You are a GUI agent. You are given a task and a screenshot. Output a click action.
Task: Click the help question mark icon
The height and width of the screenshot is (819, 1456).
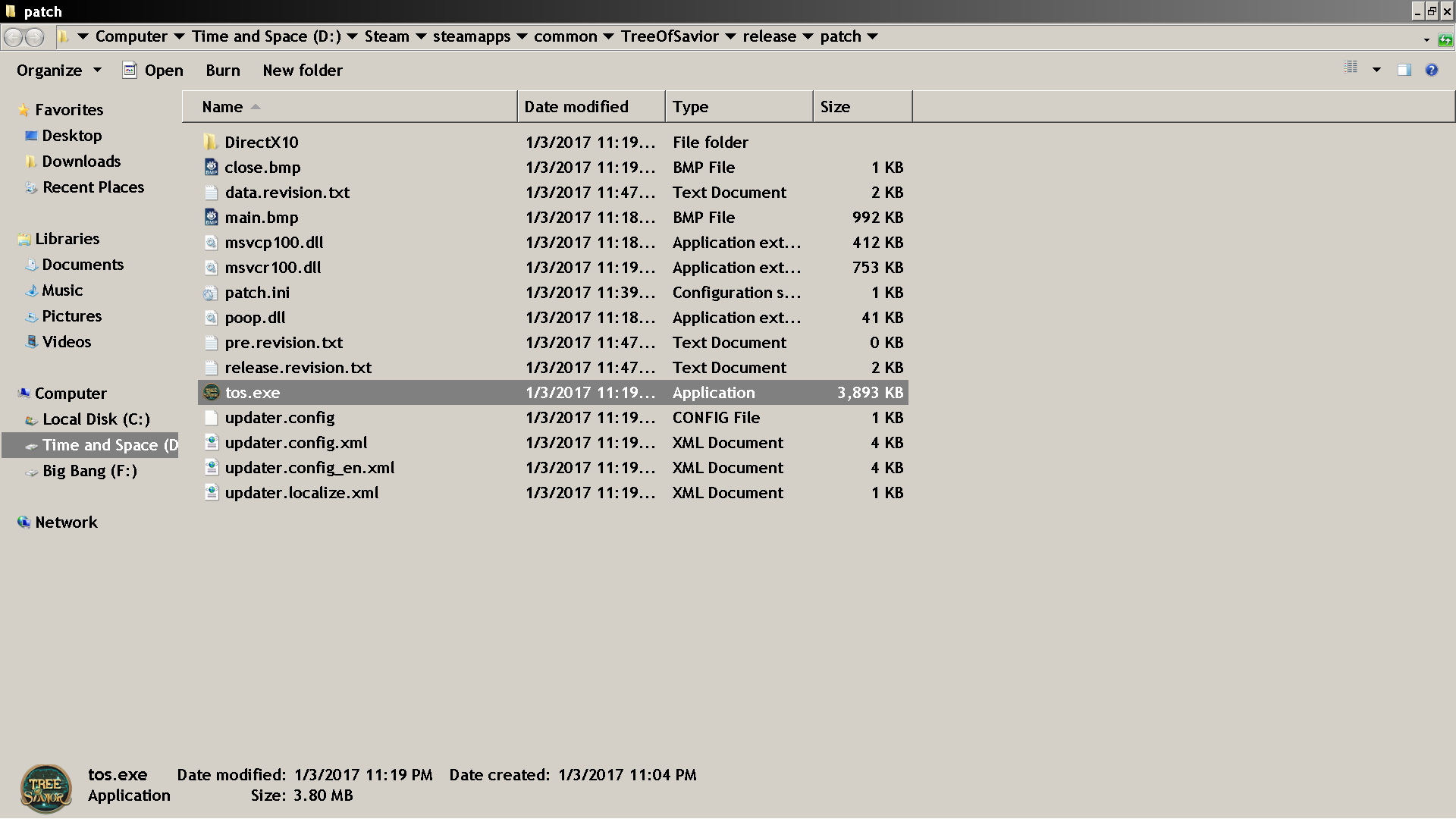tap(1431, 70)
